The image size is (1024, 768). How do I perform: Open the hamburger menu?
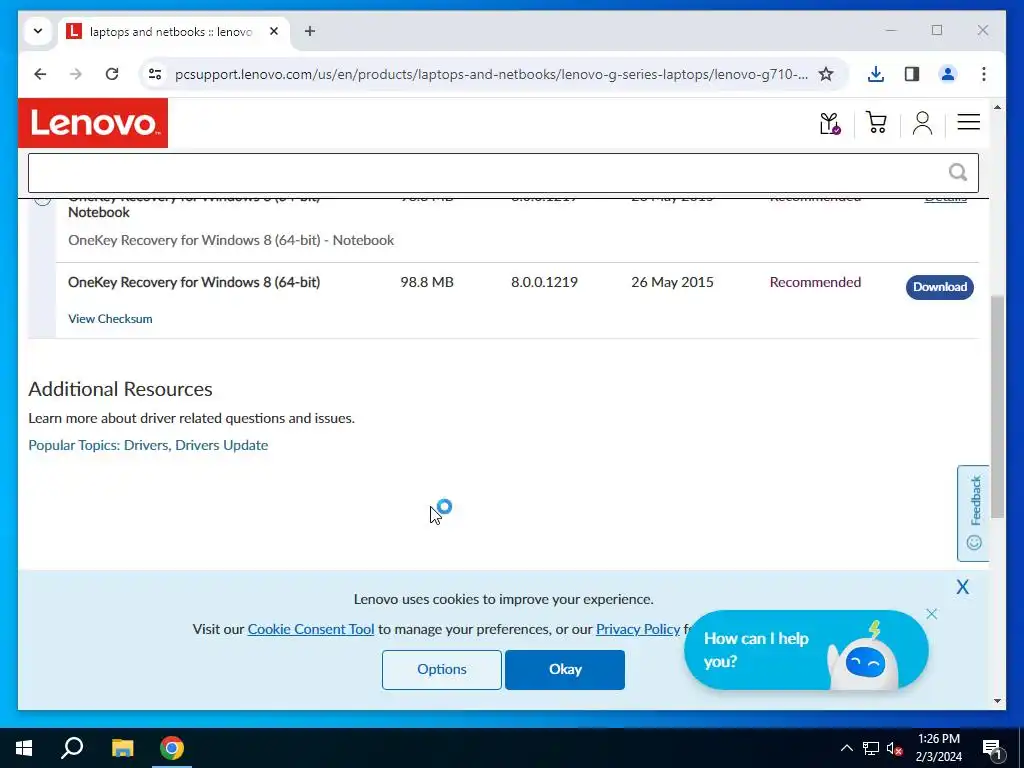[x=968, y=122]
